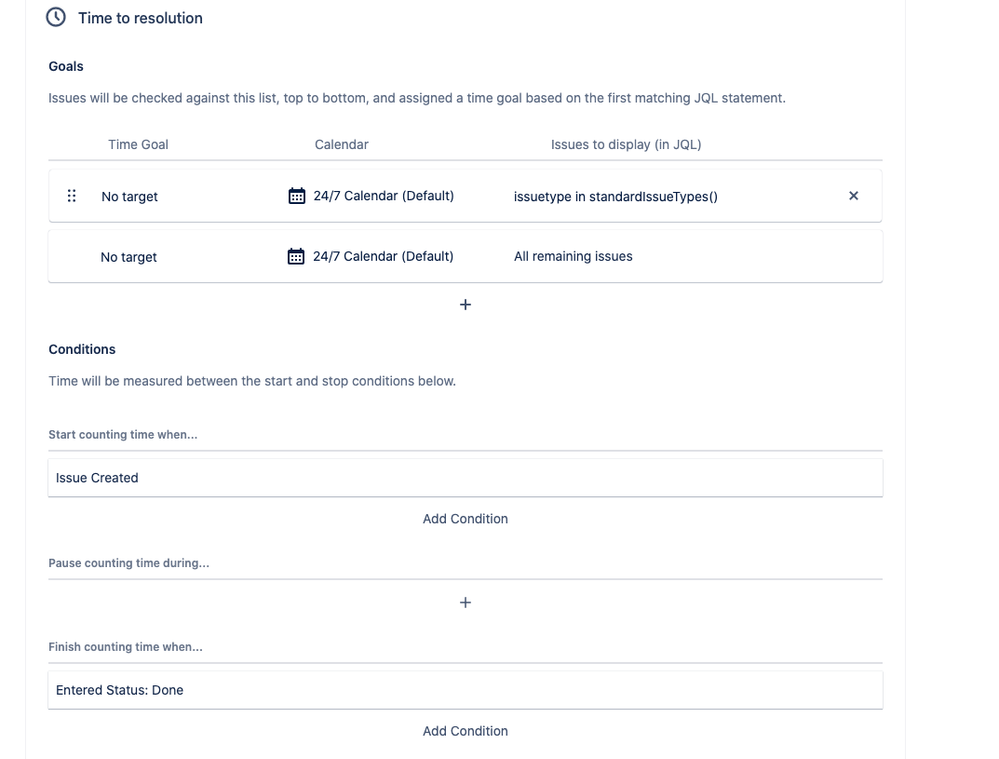The image size is (999, 759).
Task: Add Condition under Start counting time
Action: pos(466,519)
